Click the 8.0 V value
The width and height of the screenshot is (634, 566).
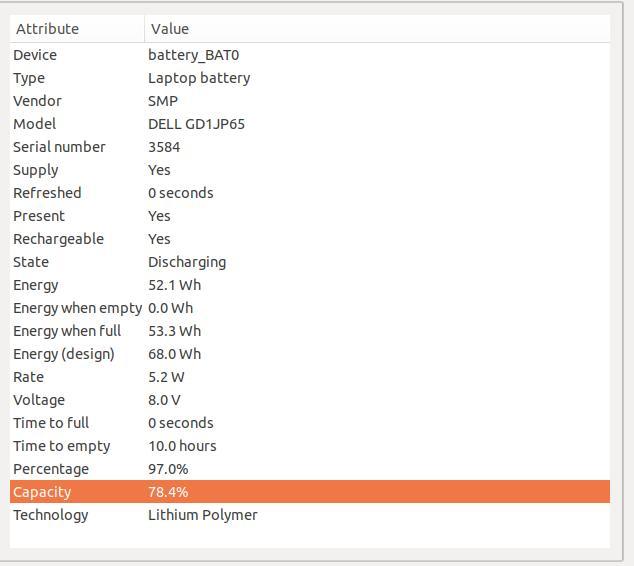[164, 401]
